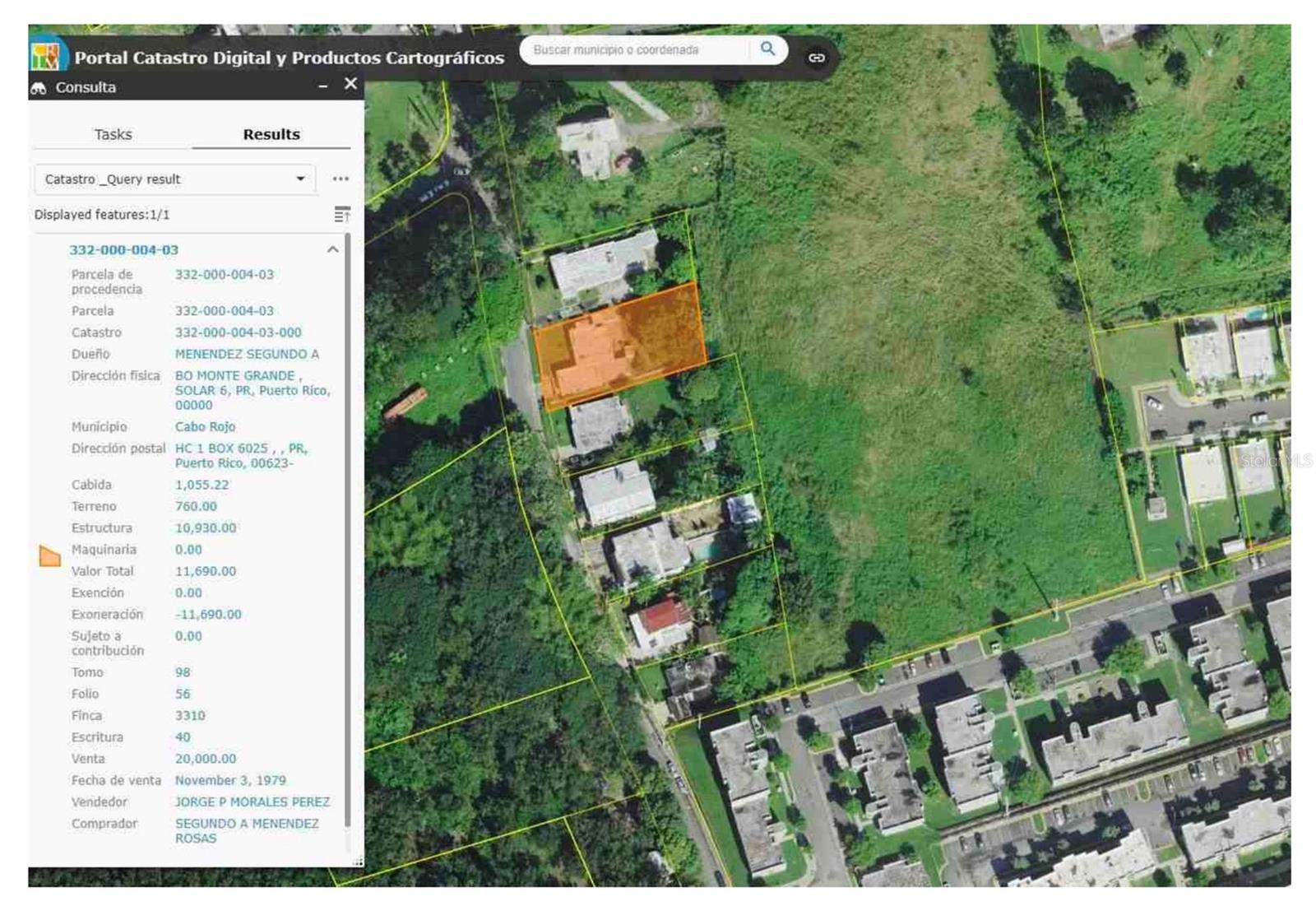This screenshot has width=1316, height=920.
Task: Click the magnifying glass search icon
Action: 767,49
